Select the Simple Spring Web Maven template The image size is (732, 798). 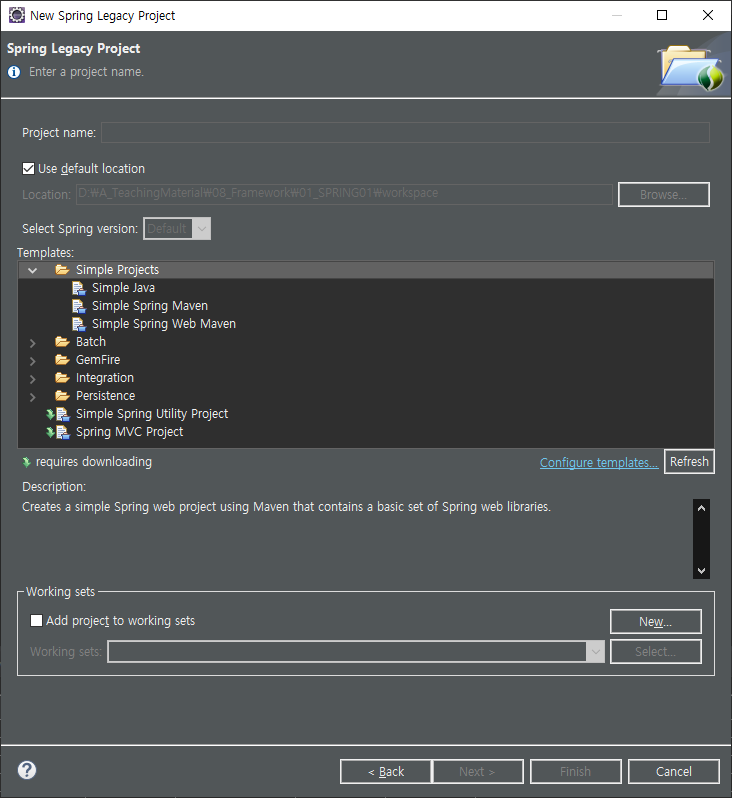164,324
